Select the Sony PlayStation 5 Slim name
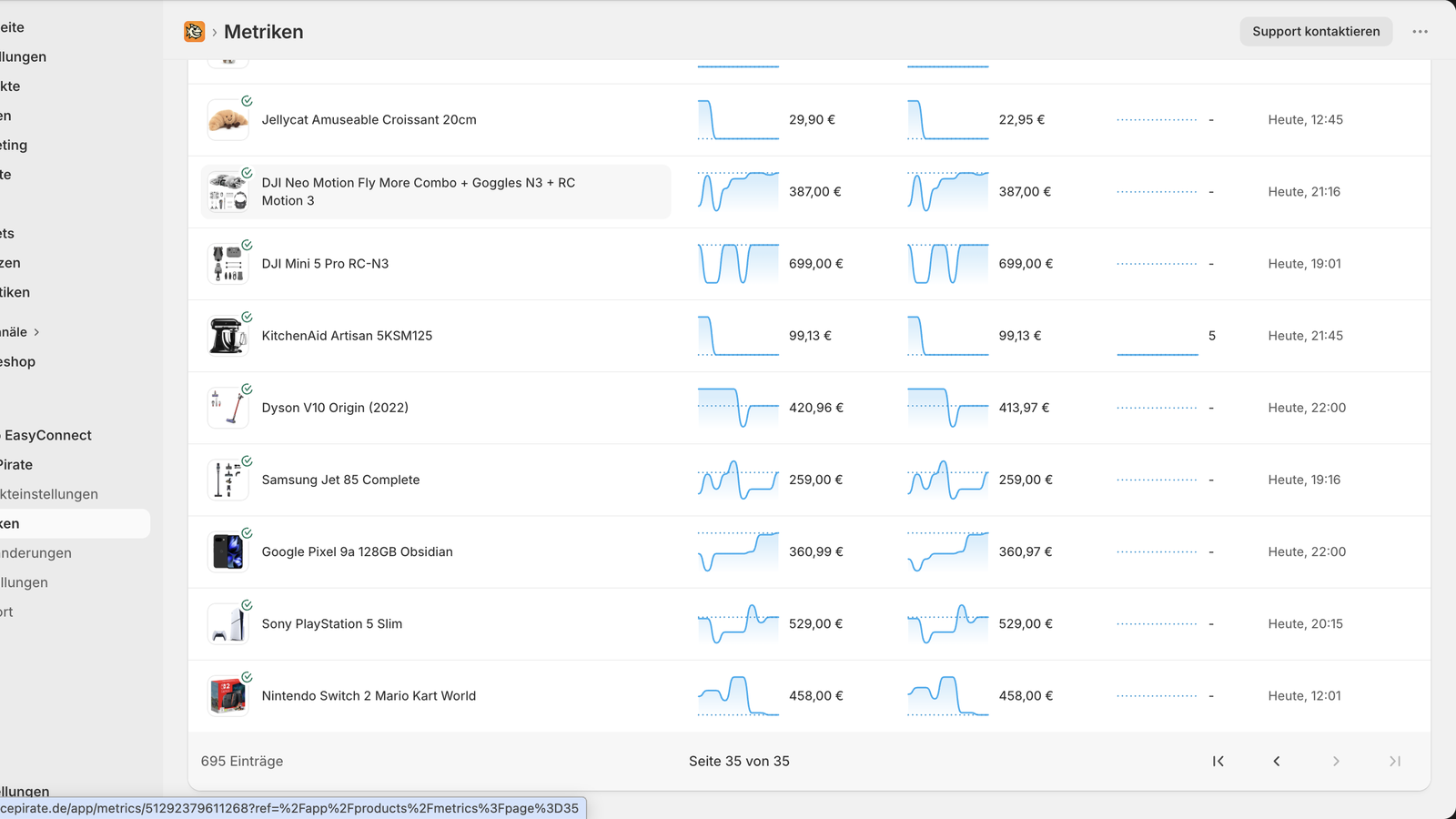Image resolution: width=1456 pixels, height=819 pixels. coord(332,623)
